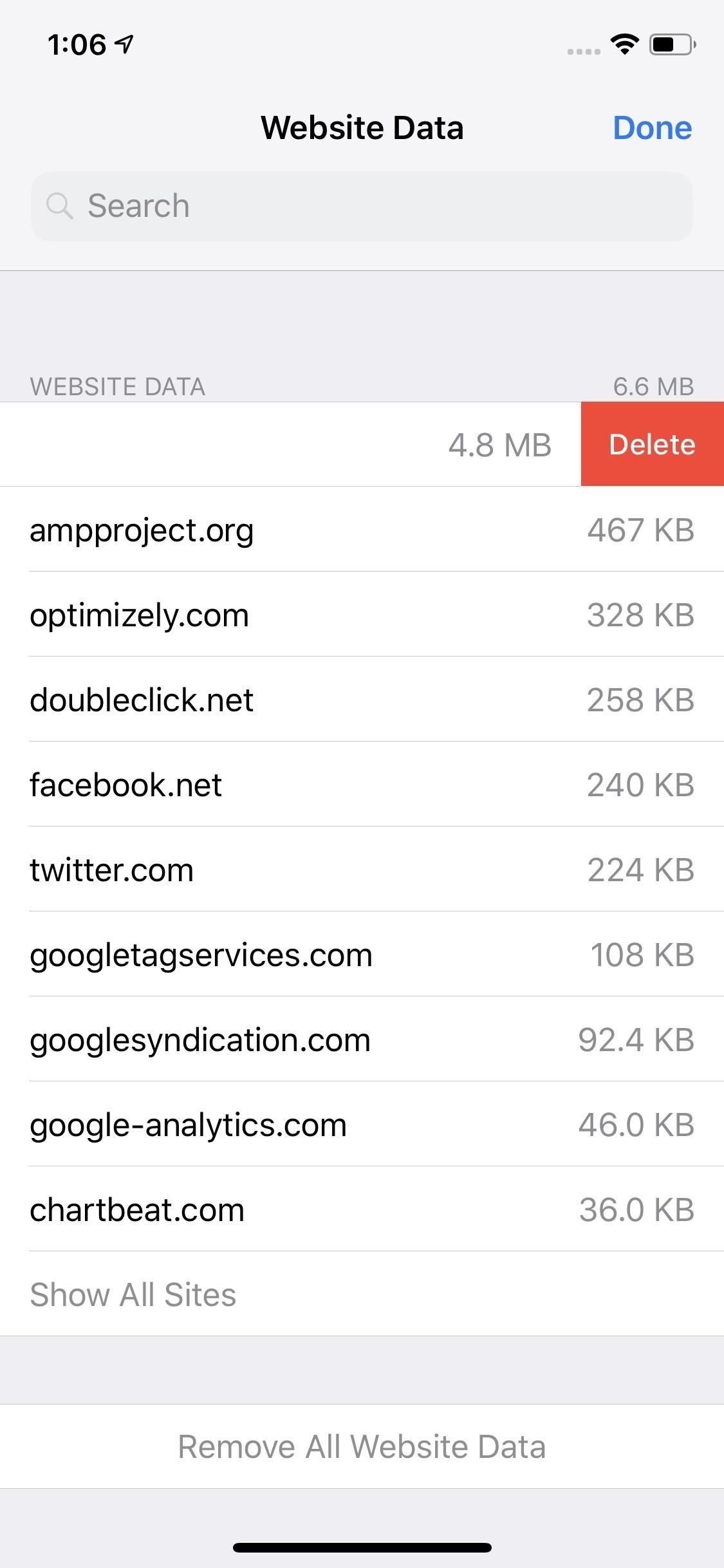The width and height of the screenshot is (724, 1568).
Task: Tap inside the Search field
Action: coord(362,206)
